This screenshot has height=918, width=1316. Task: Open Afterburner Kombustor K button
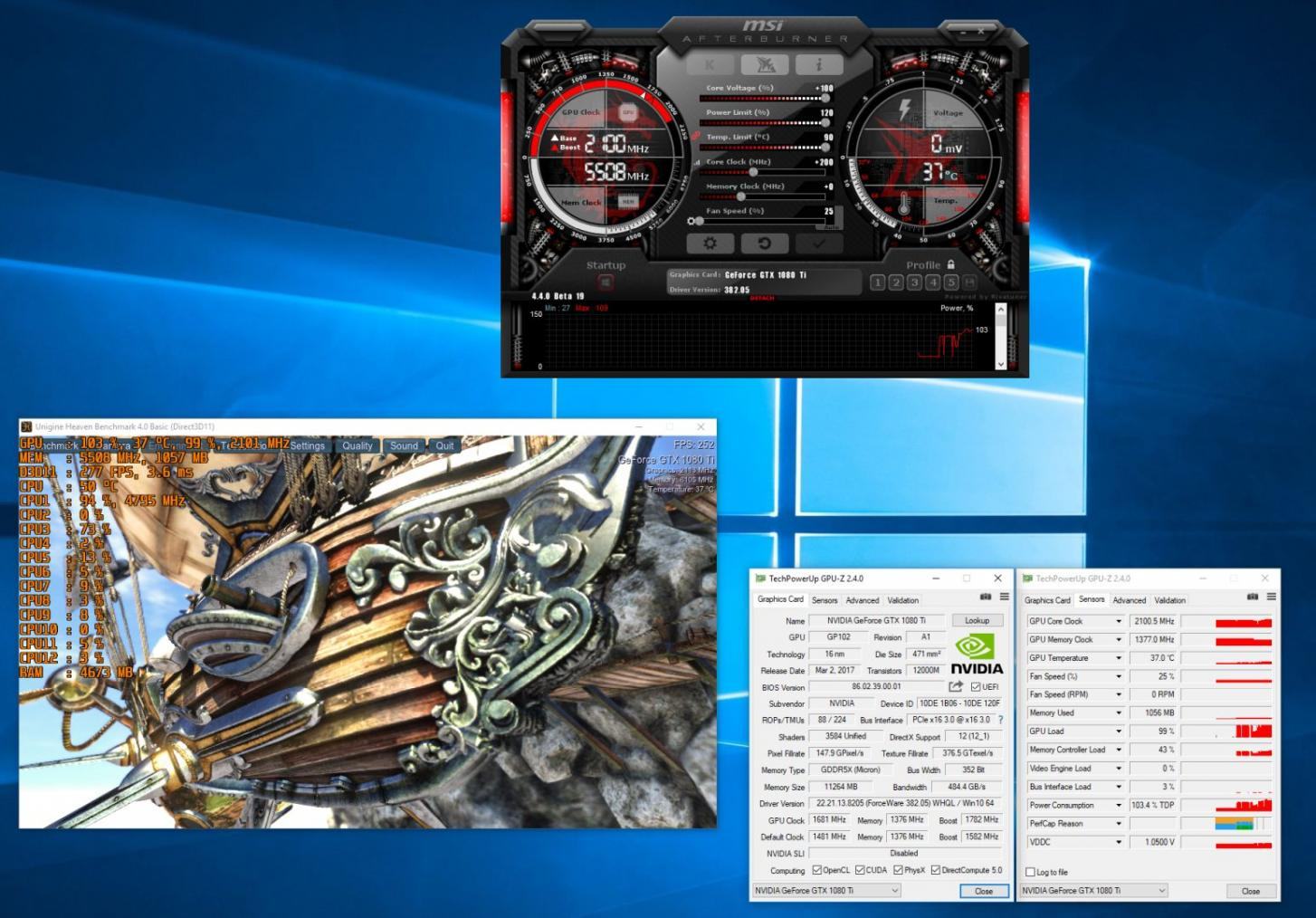(710, 64)
